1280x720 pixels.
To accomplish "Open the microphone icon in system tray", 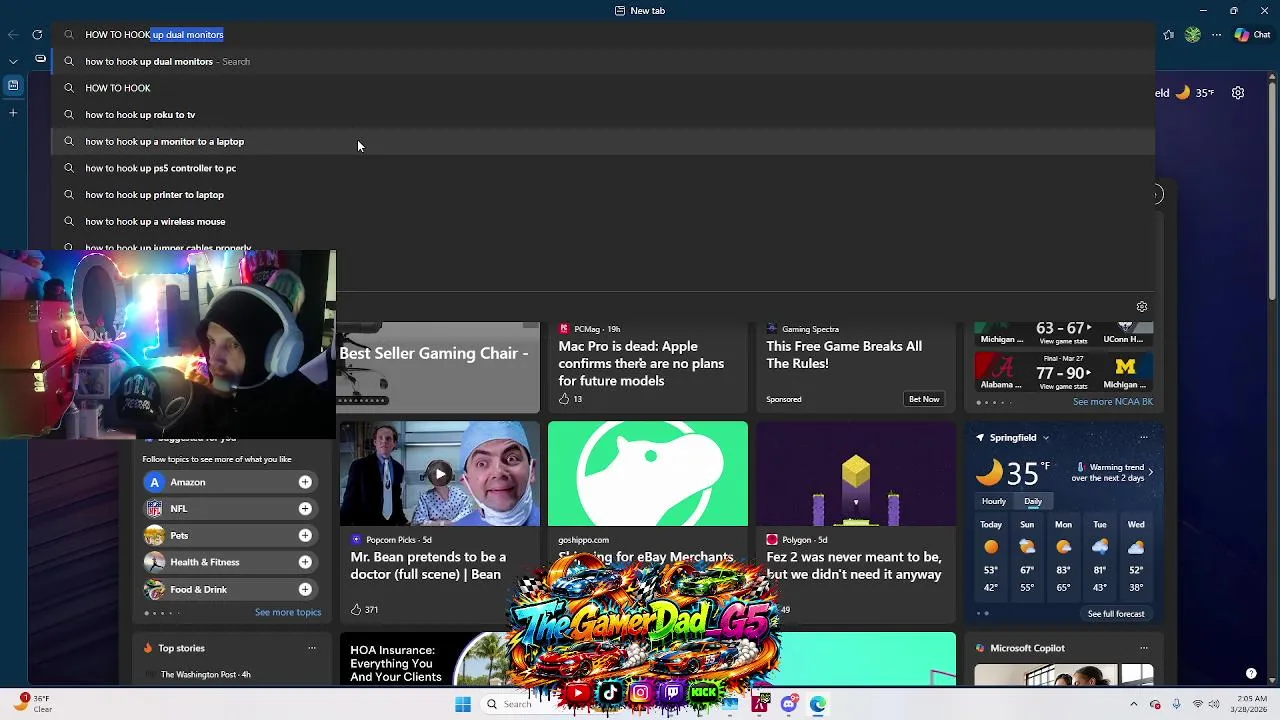I will pyautogui.click(x=1176, y=704).
